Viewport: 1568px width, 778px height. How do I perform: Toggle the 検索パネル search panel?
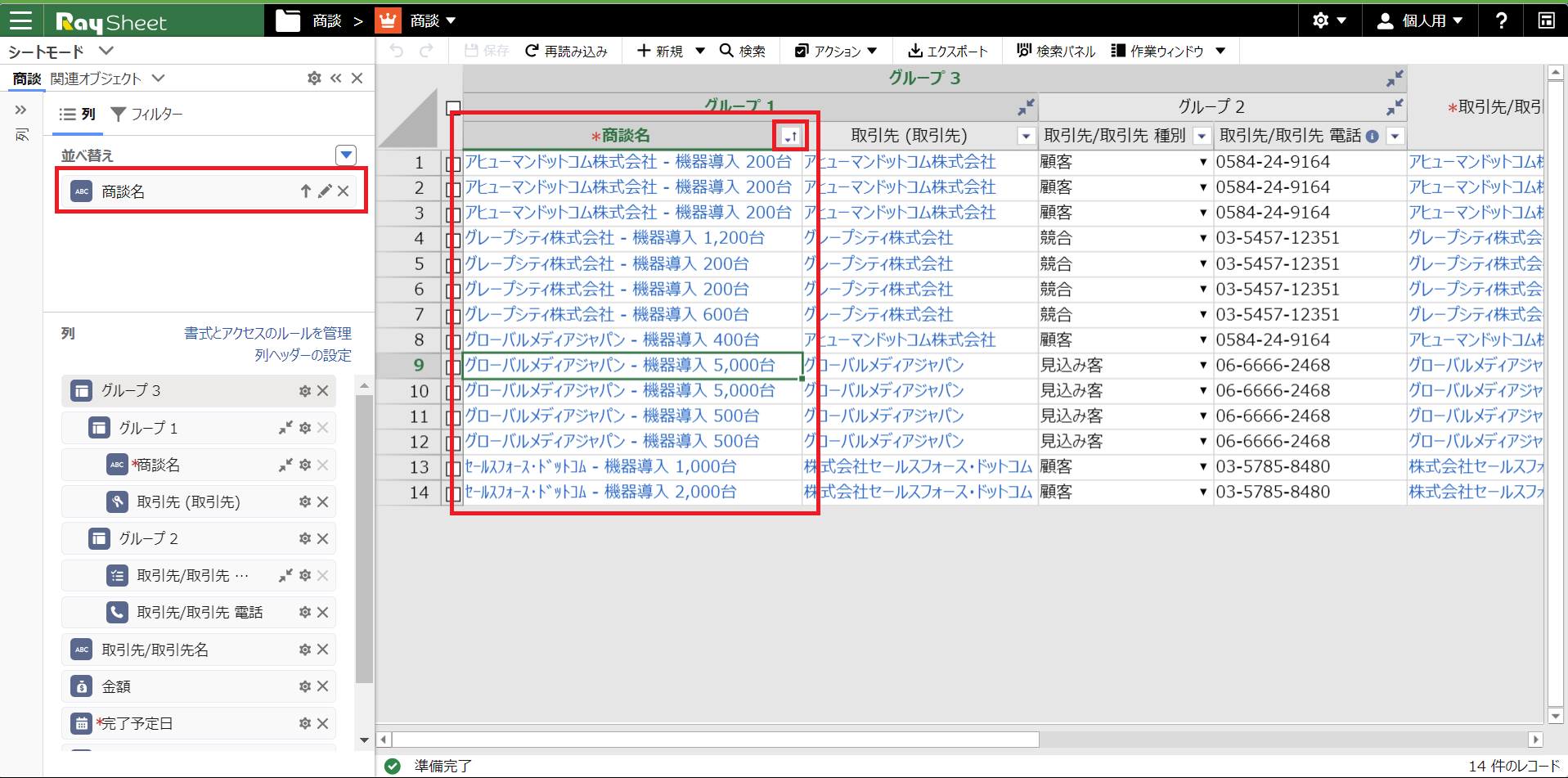click(x=1055, y=51)
